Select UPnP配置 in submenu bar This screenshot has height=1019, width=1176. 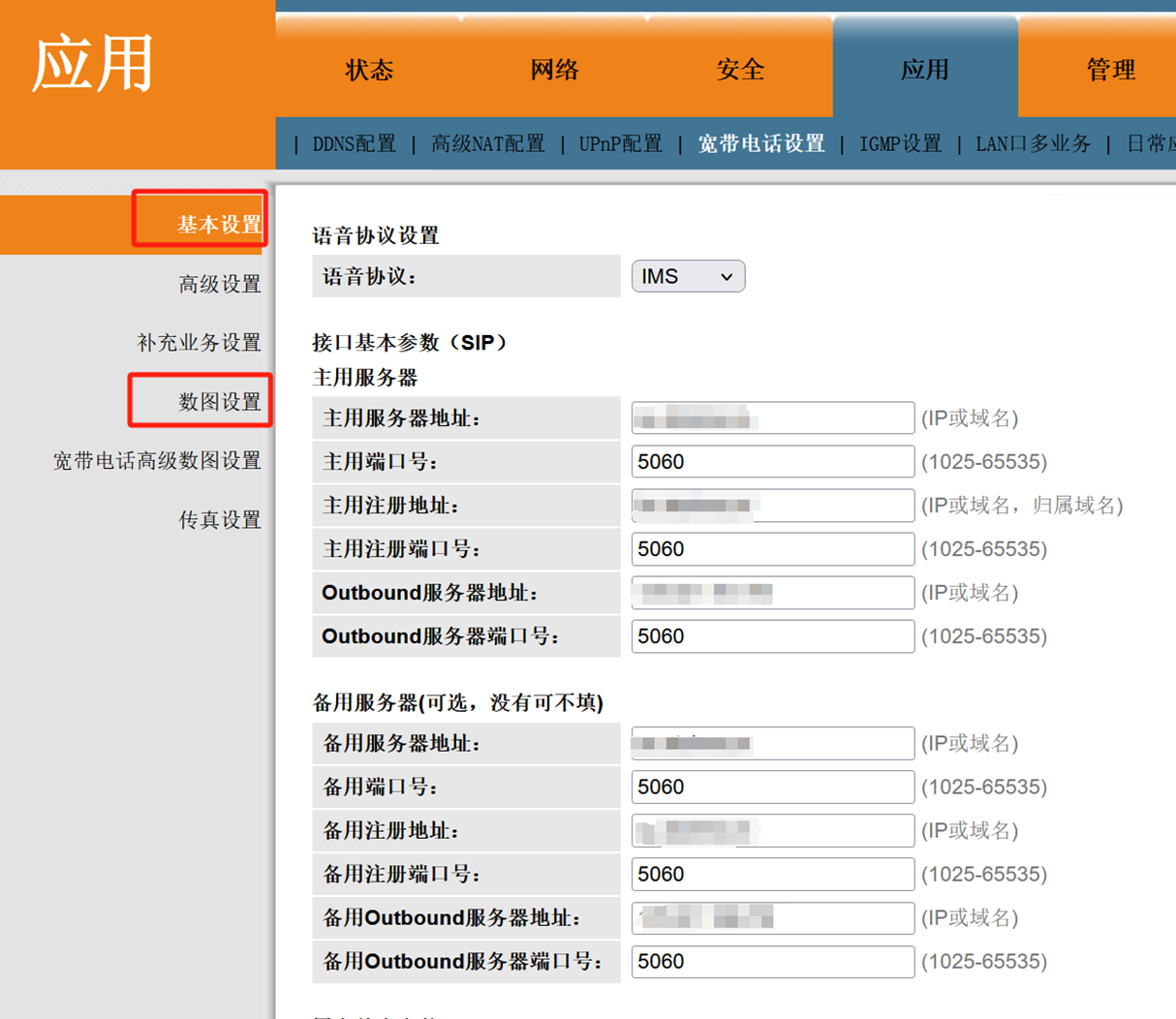pos(620,144)
